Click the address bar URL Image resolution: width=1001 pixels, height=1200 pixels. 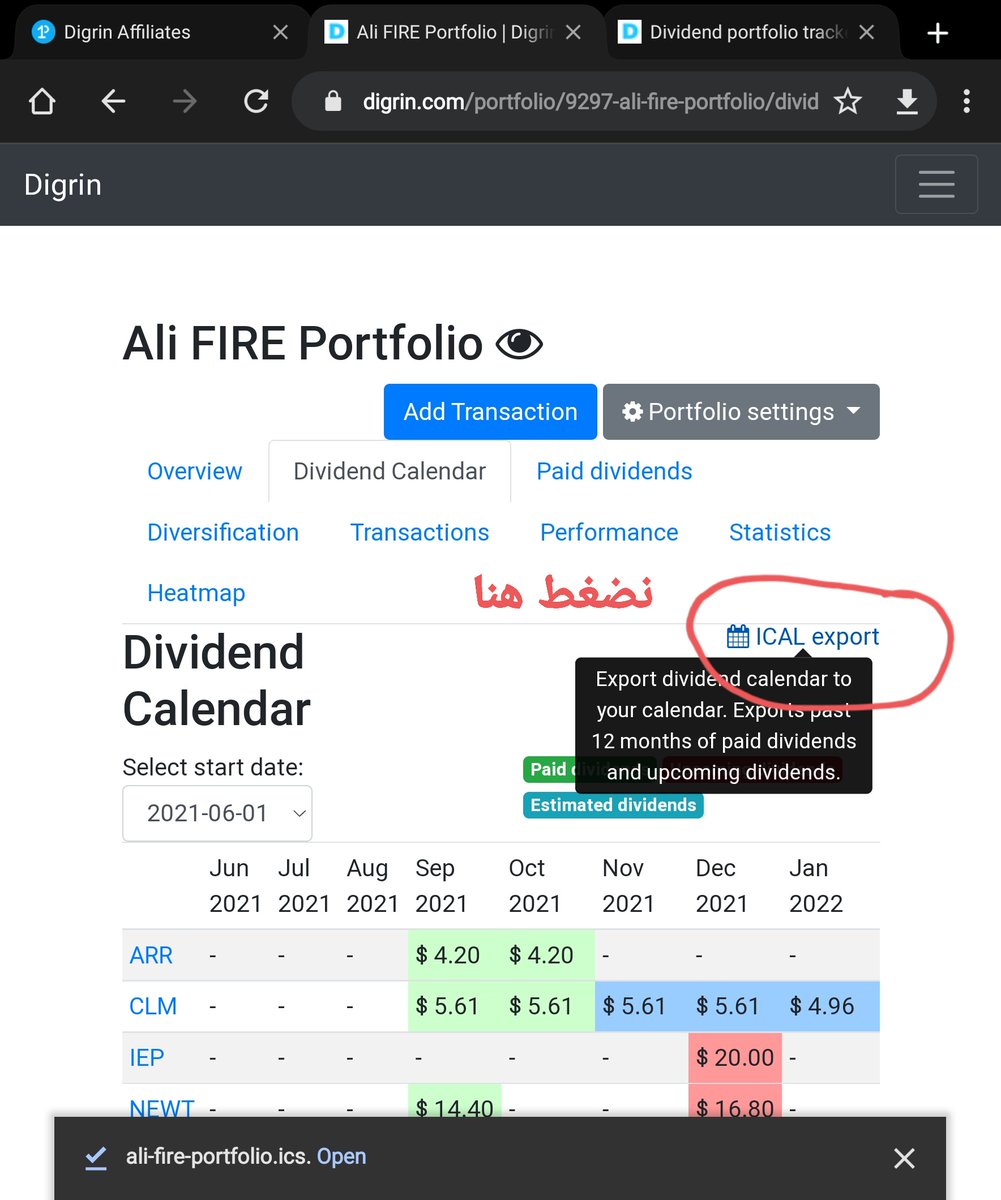(x=591, y=102)
